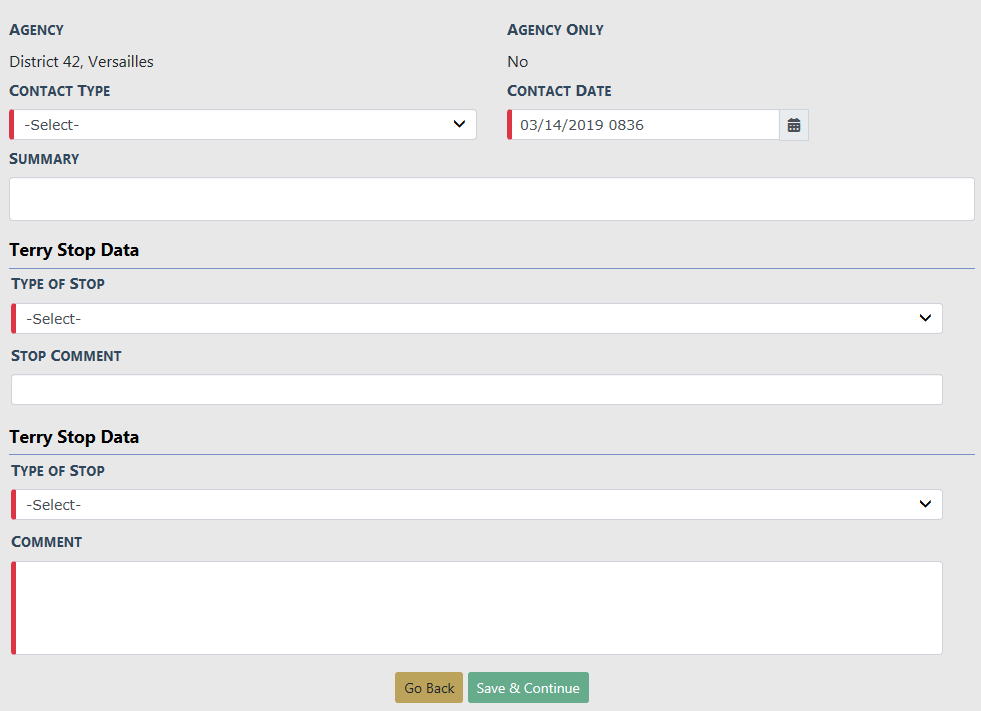Click the Contact Type field label
This screenshot has height=711, width=981.
(60, 91)
